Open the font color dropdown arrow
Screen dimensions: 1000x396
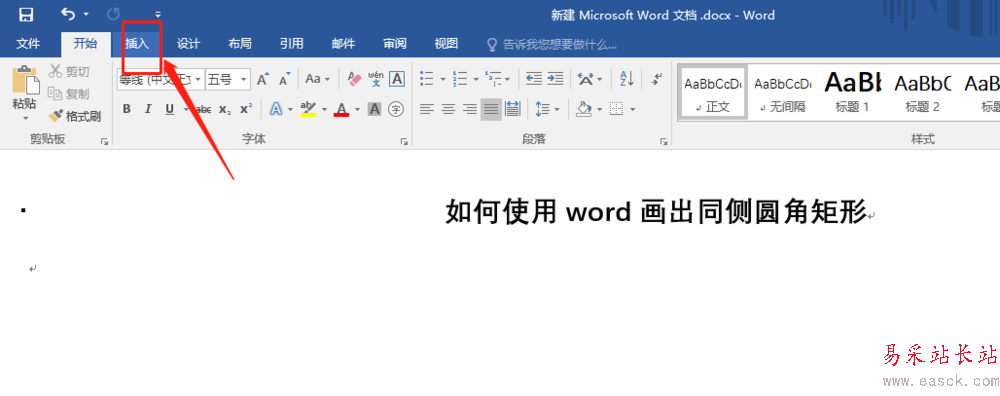pos(357,110)
